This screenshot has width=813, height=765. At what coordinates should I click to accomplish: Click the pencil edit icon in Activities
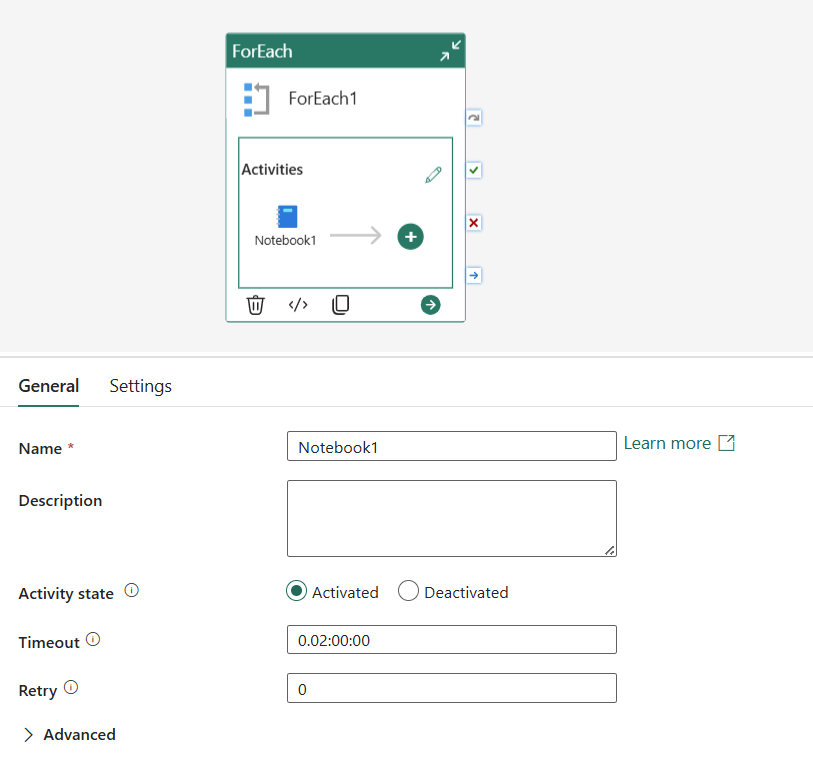click(433, 175)
